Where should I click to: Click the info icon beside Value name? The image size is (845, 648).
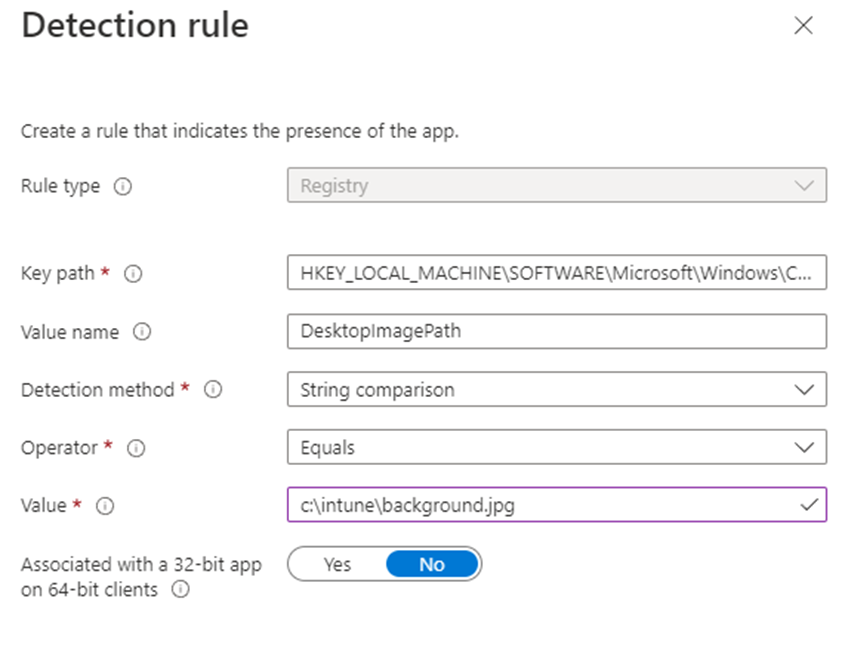[142, 332]
